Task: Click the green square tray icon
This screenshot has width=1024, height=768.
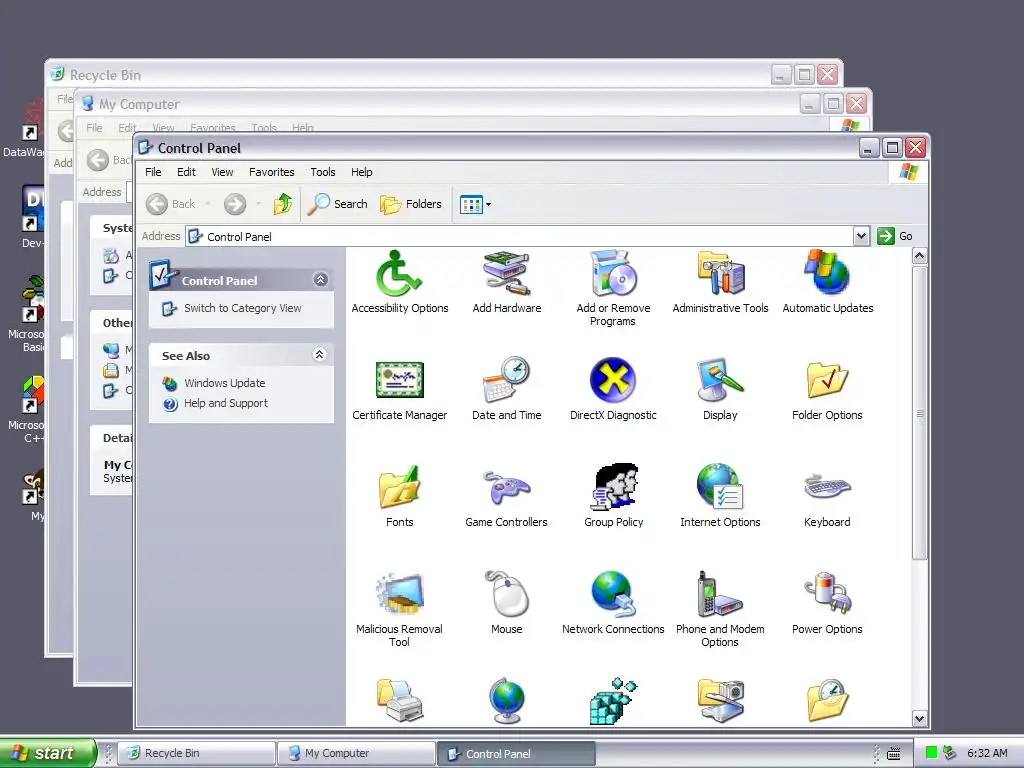Action: pos(931,752)
